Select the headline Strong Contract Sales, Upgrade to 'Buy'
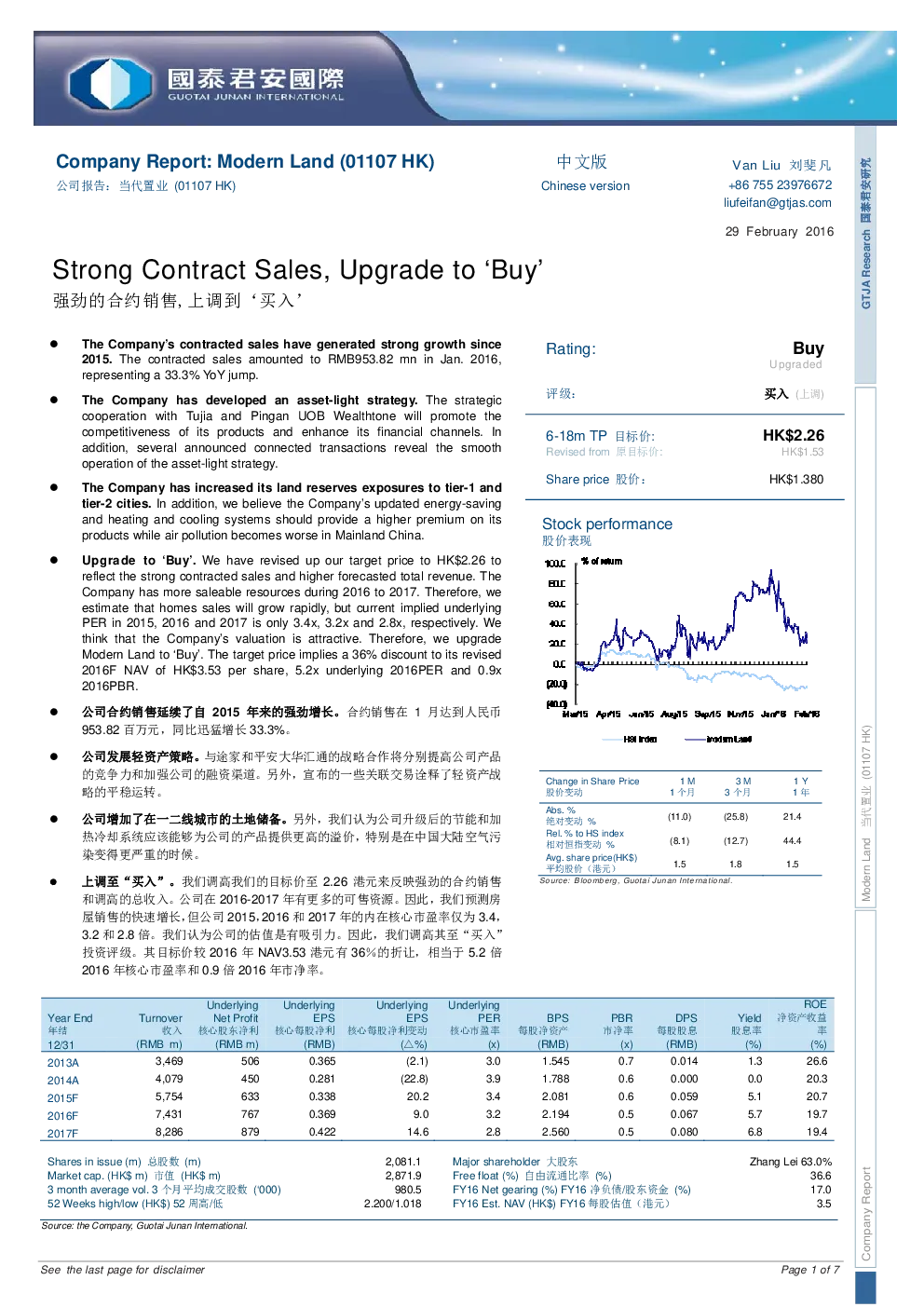 298,270
